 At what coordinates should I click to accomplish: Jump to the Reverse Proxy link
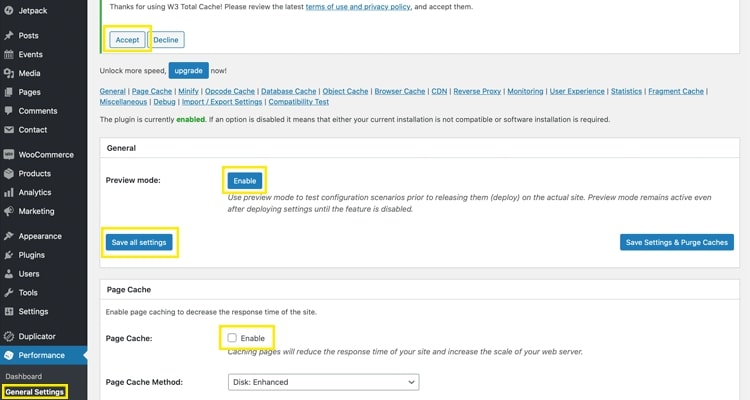477,91
